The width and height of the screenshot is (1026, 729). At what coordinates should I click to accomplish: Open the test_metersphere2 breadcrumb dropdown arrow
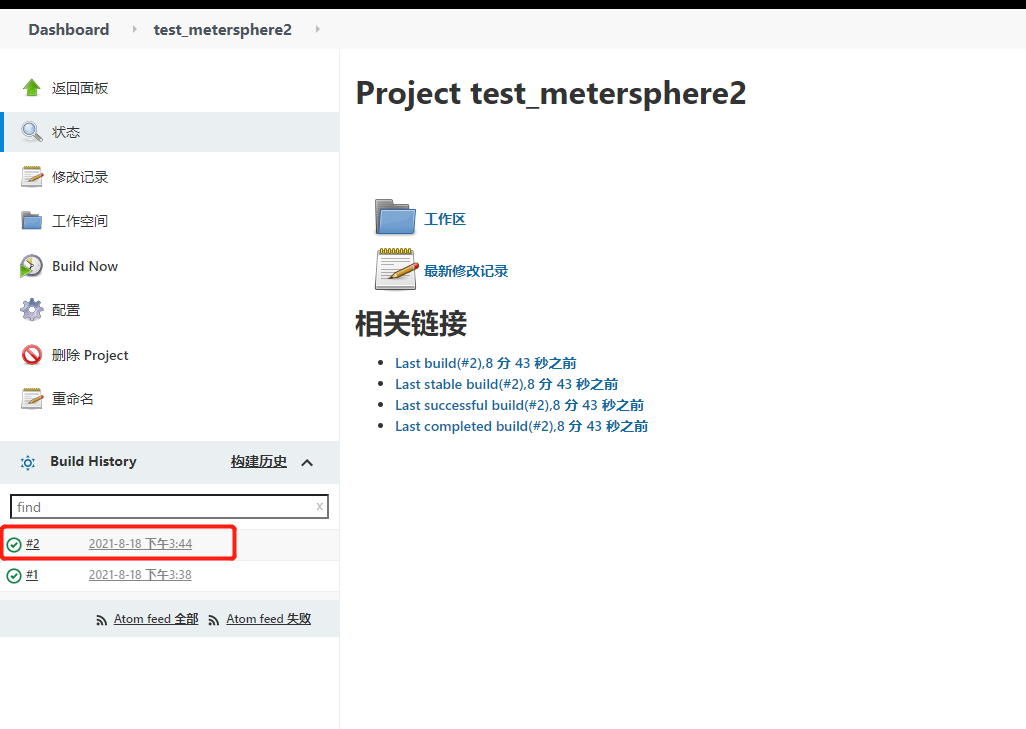317,29
